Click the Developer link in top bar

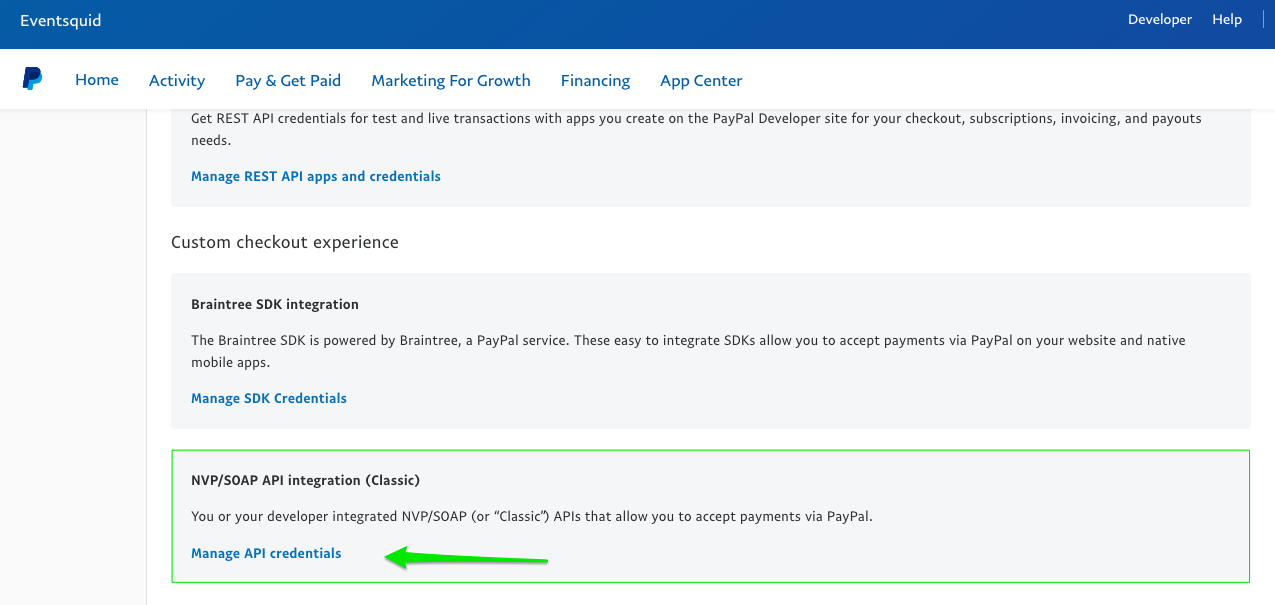coord(1160,20)
